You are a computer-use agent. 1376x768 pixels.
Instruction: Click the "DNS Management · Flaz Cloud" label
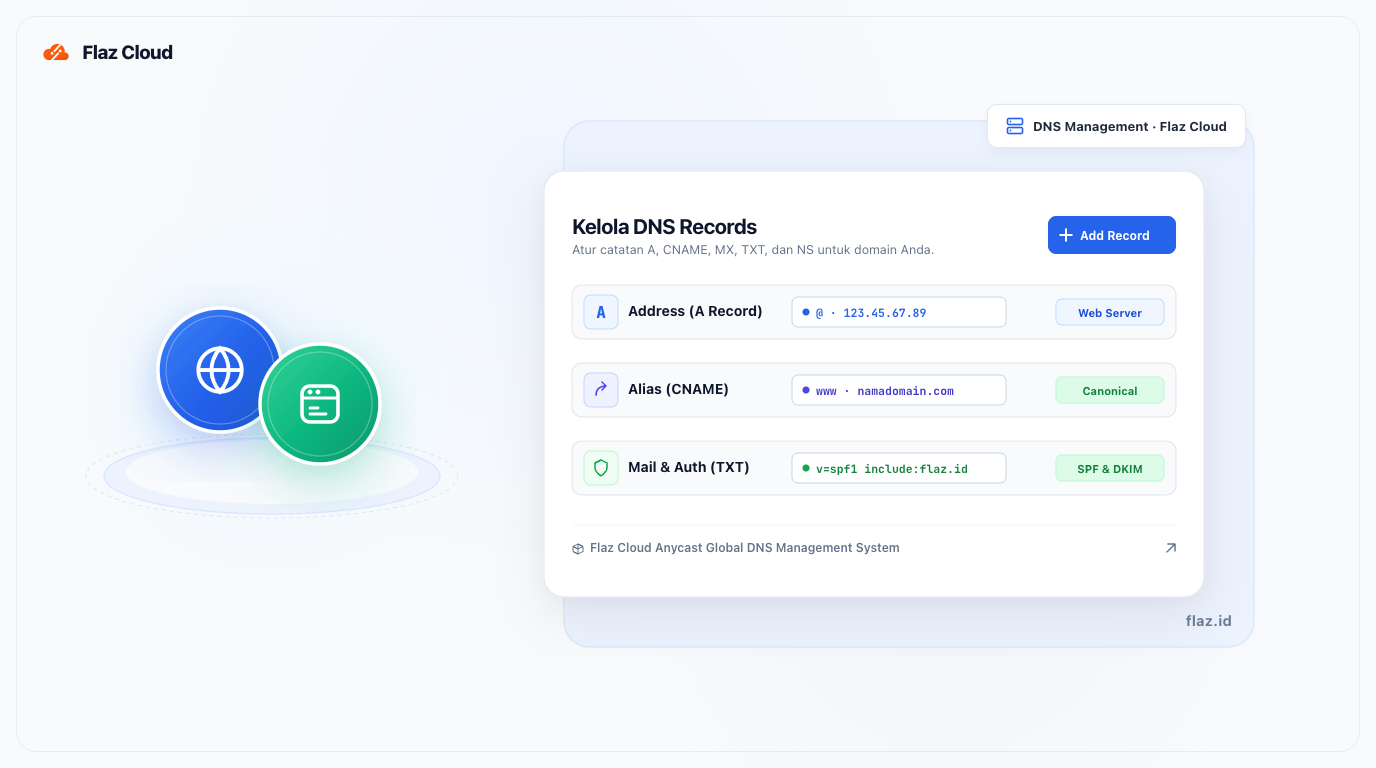(1130, 126)
